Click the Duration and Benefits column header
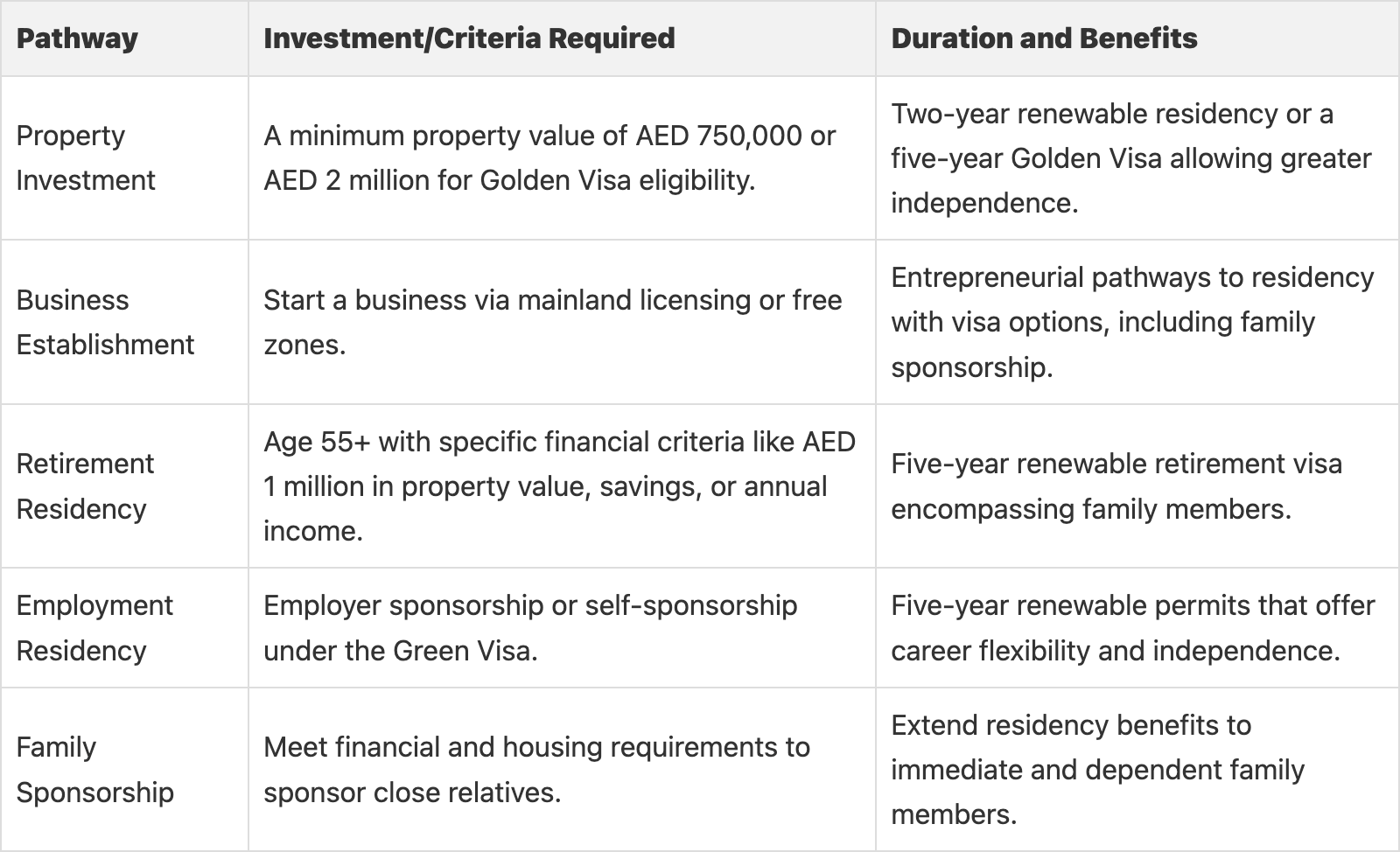The image size is (1400, 852). click(1044, 38)
